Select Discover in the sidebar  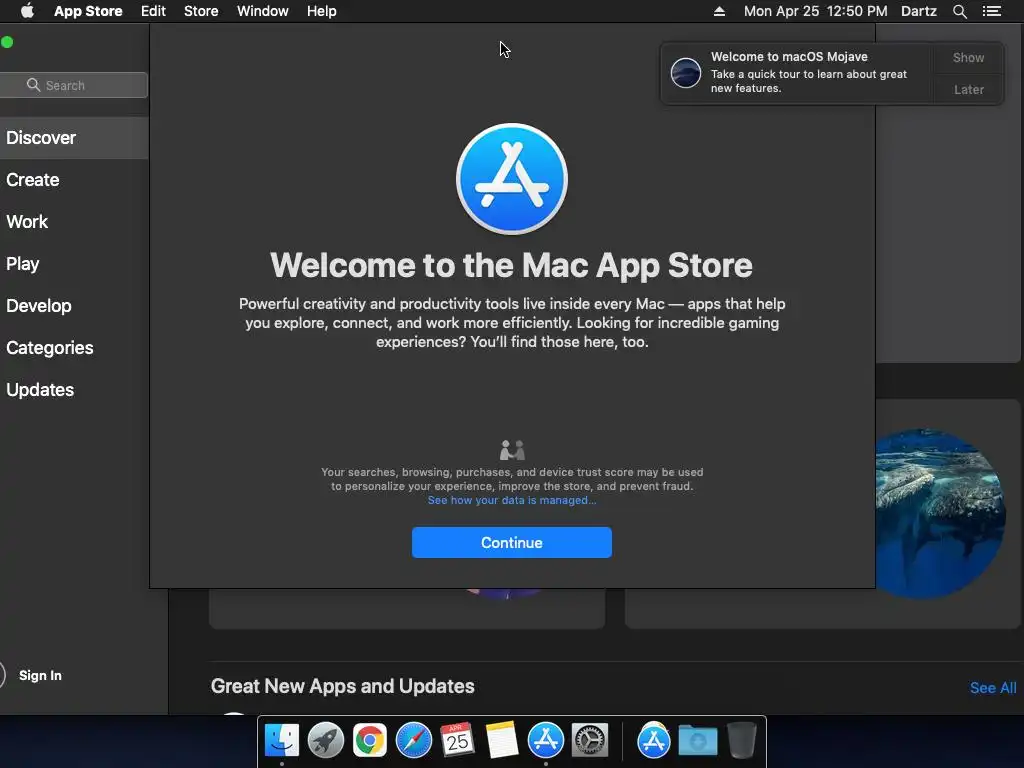click(74, 138)
